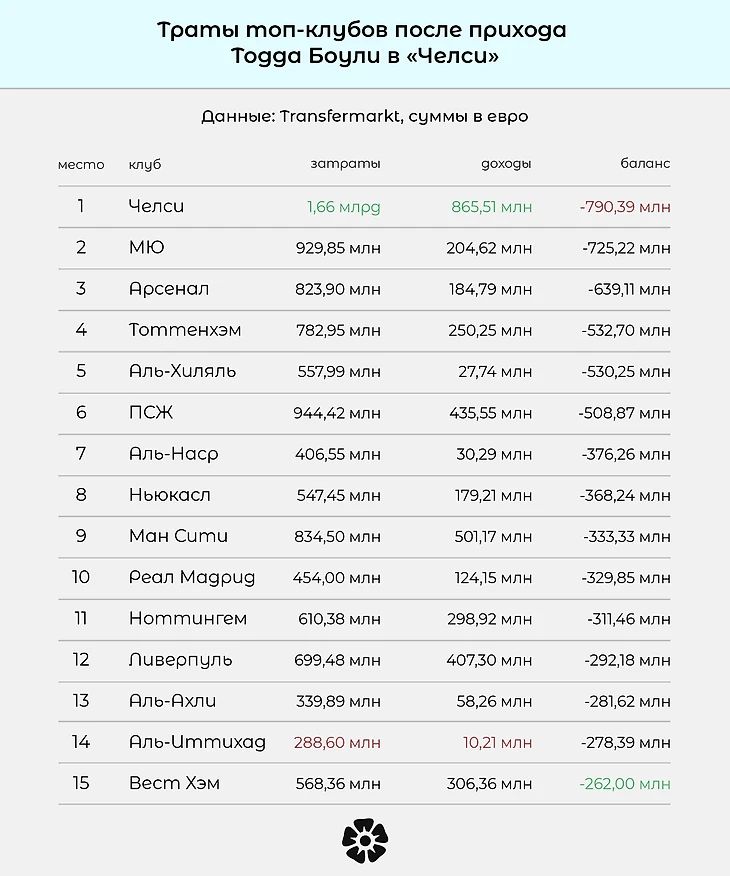The height and width of the screenshot is (876, 730).
Task: Click the green -262,00 млн balance value
Action: coord(625,783)
